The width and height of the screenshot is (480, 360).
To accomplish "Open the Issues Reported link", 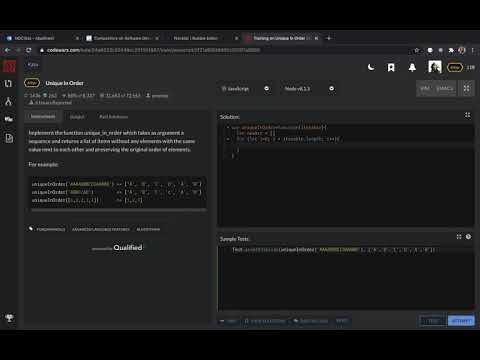I will point(51,103).
